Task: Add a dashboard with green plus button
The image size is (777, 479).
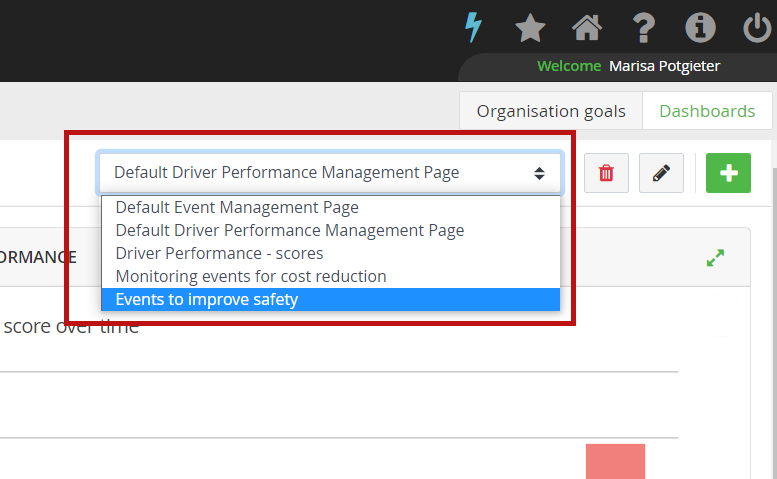Action: [x=728, y=173]
